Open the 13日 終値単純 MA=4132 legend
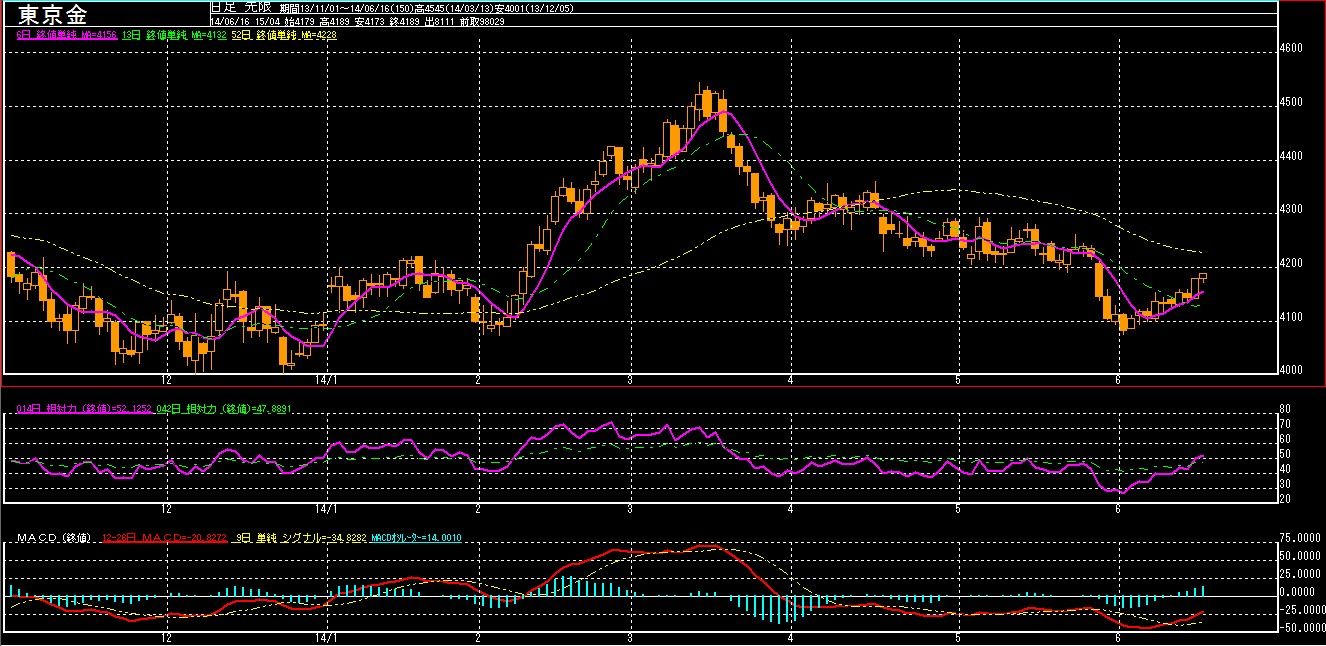 click(172, 35)
